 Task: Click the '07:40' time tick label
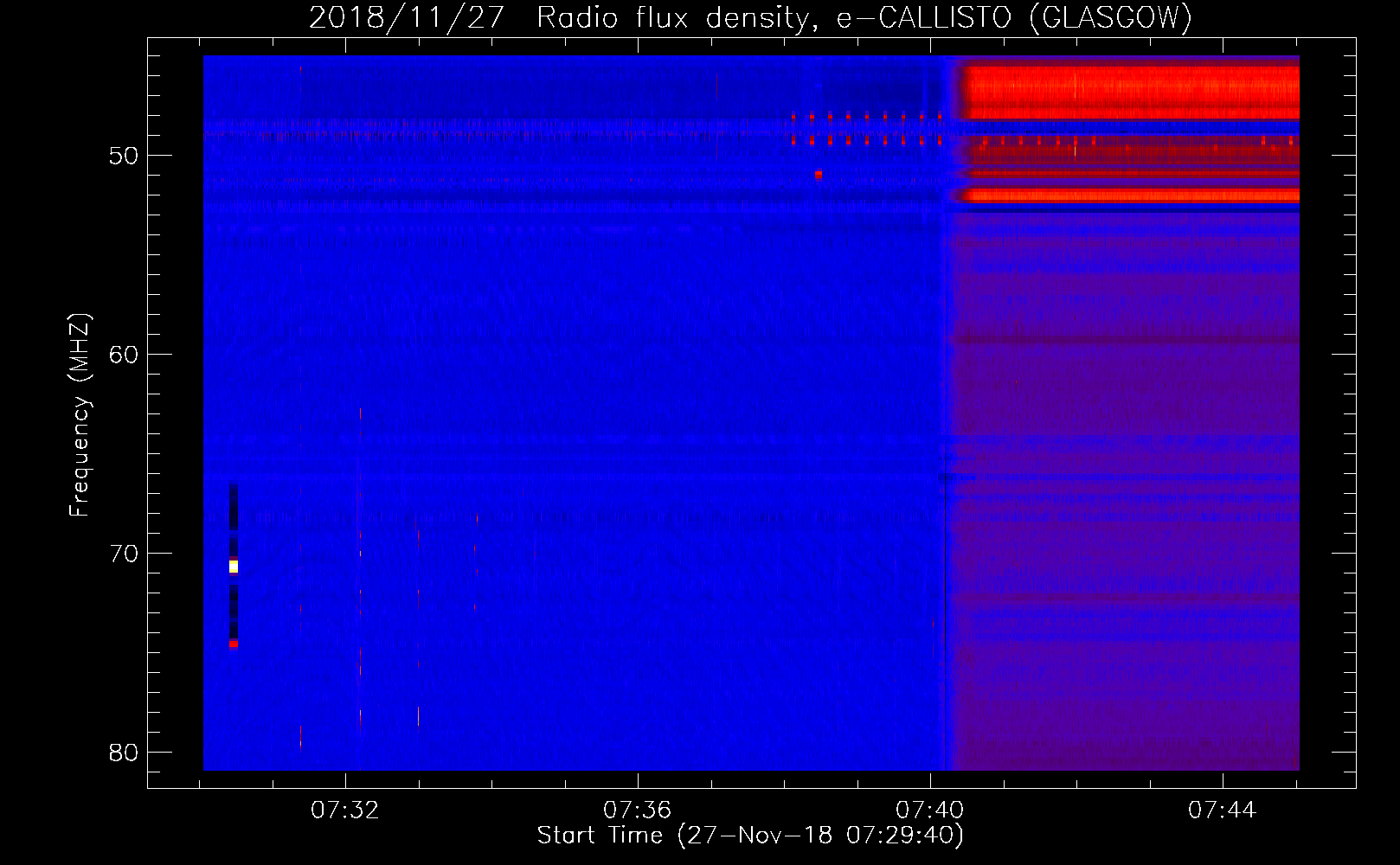930,811
